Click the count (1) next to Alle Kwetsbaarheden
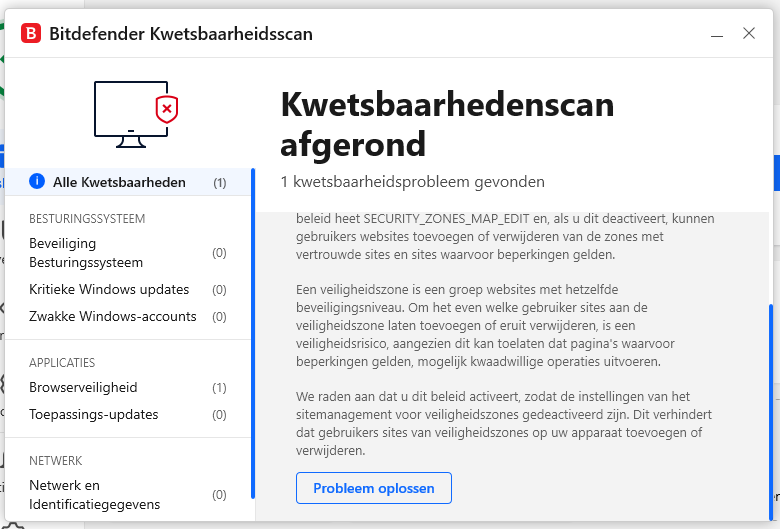 click(x=219, y=183)
